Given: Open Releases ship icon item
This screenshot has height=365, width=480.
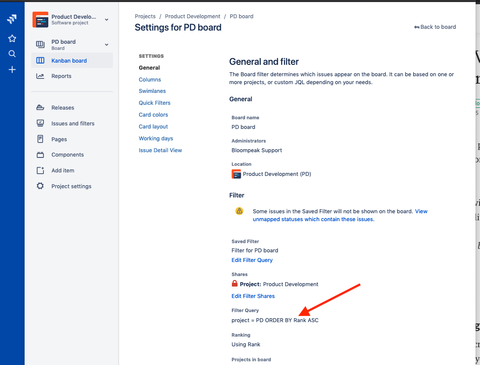Looking at the screenshot, I should (55, 107).
